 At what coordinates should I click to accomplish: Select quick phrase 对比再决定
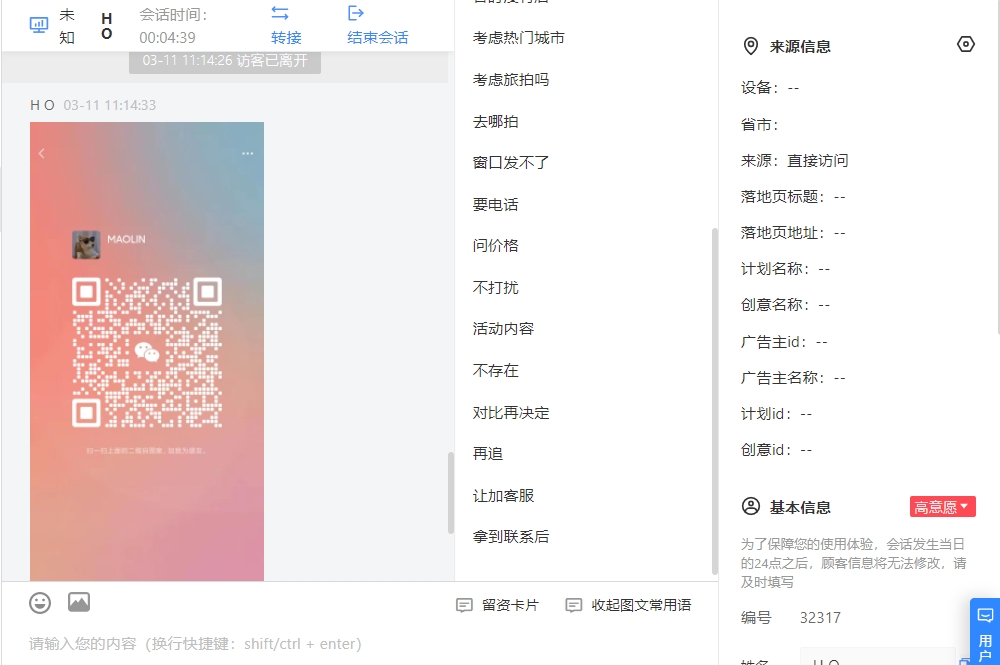511,413
